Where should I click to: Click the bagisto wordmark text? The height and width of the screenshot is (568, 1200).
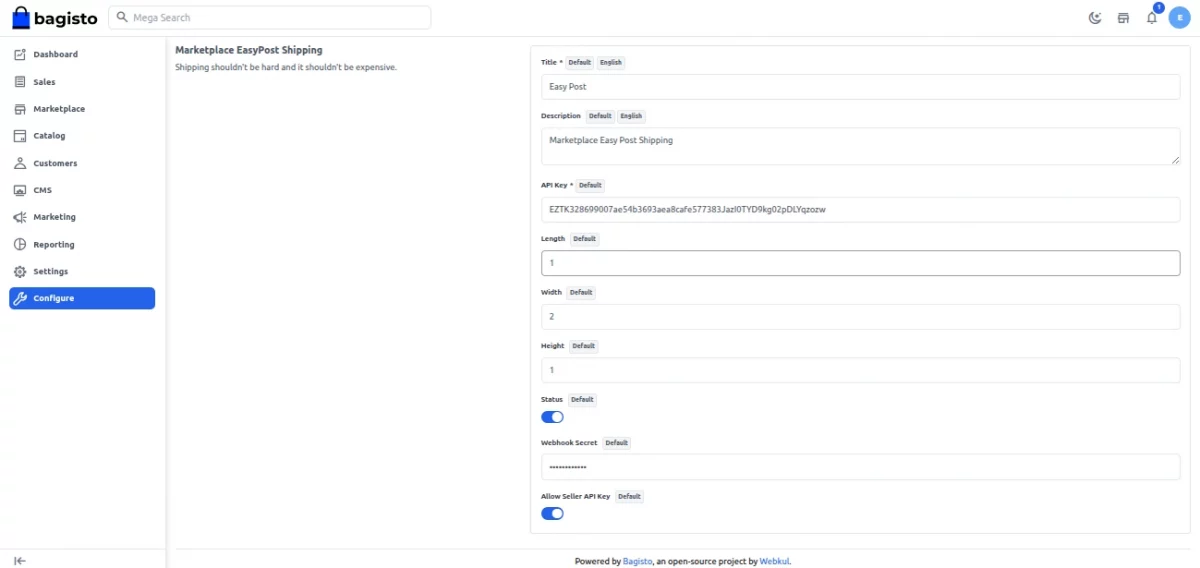[x=67, y=18]
